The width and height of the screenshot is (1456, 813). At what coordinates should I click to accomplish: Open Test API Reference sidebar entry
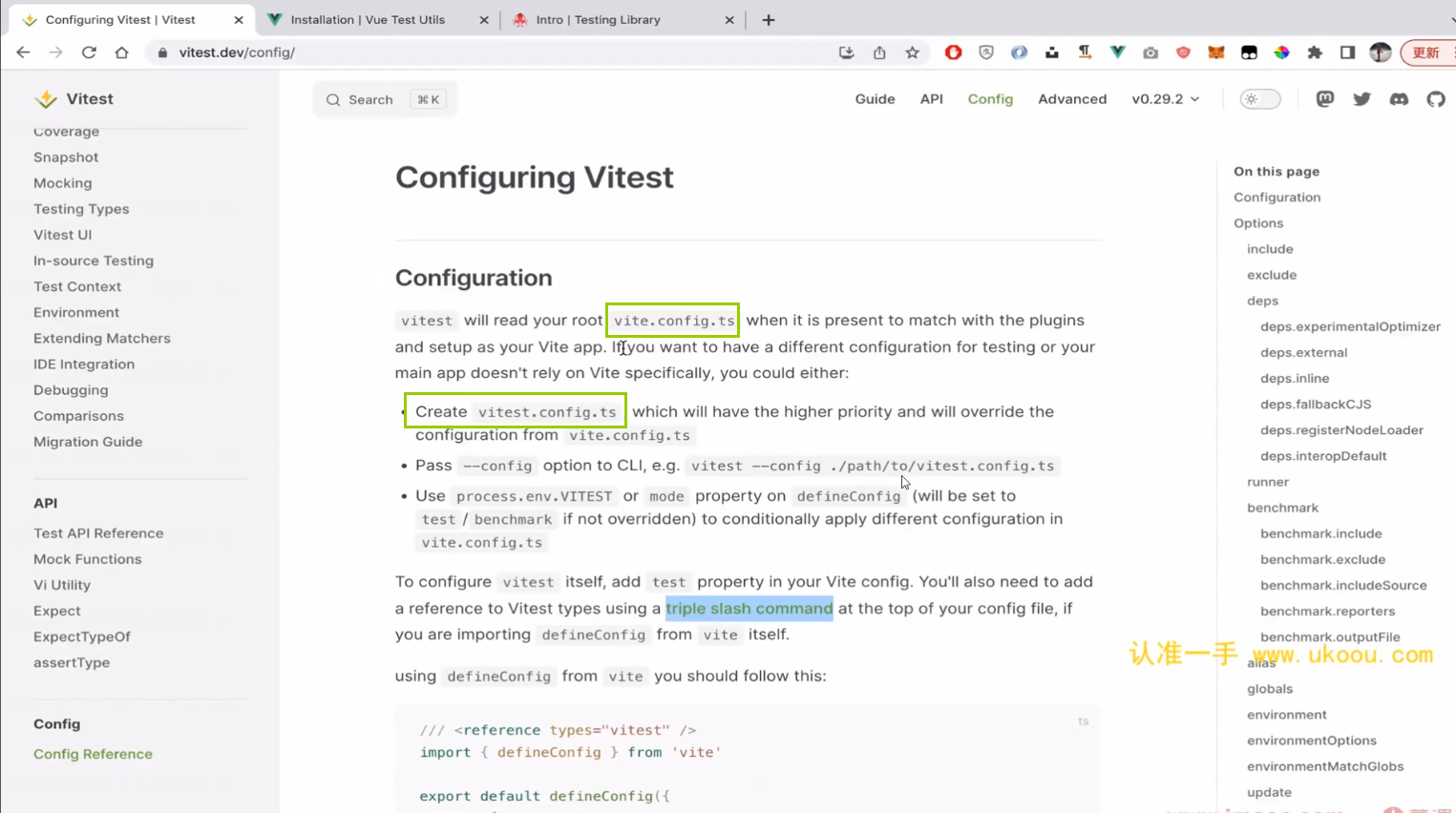coord(98,533)
